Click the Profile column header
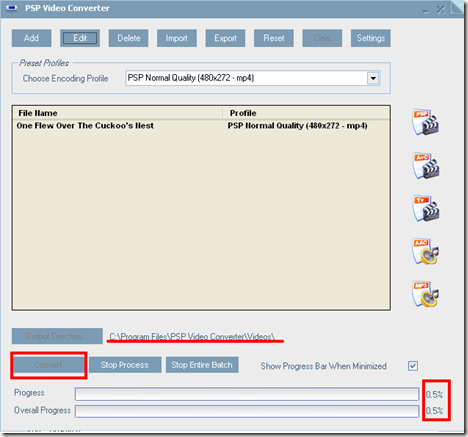This screenshot has width=468, height=437. (306, 113)
